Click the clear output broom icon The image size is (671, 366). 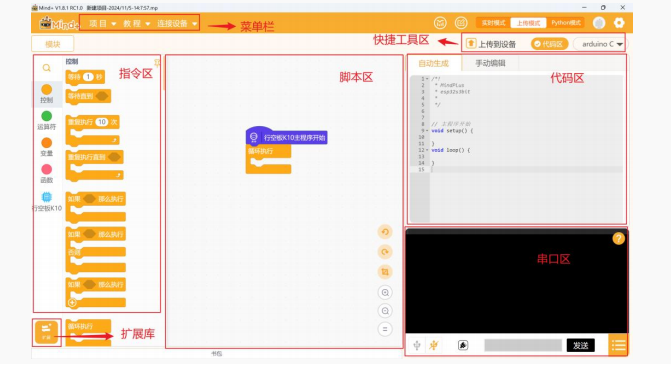pos(463,345)
